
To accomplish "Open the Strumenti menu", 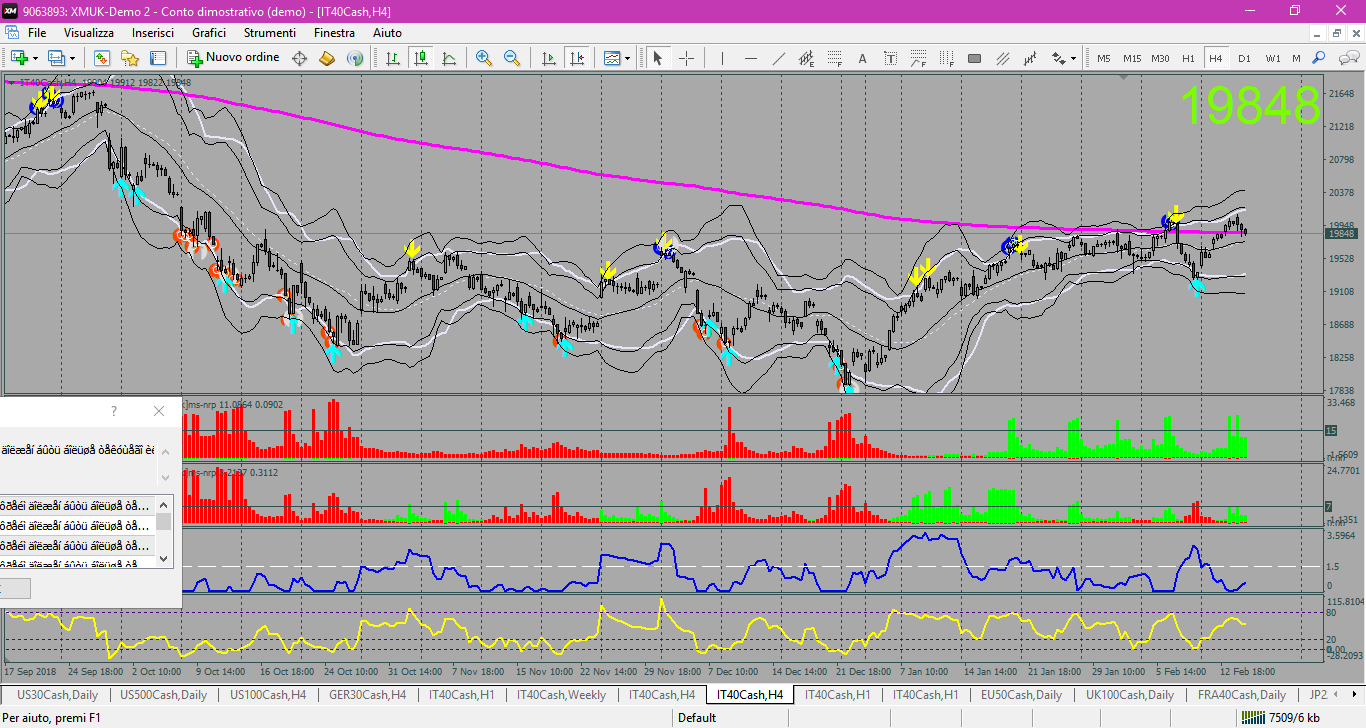I will [x=270, y=33].
